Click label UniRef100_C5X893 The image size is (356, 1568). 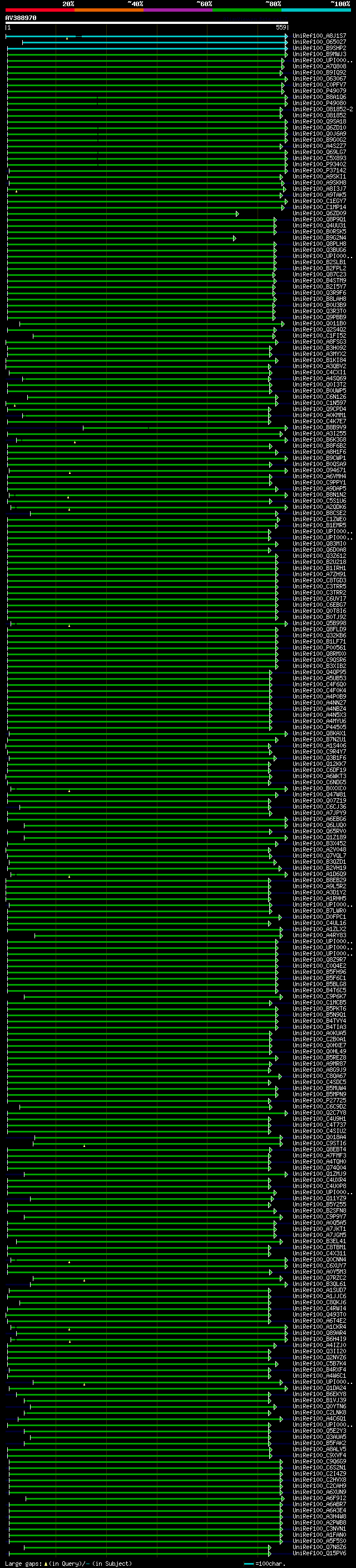pyautogui.click(x=319, y=159)
